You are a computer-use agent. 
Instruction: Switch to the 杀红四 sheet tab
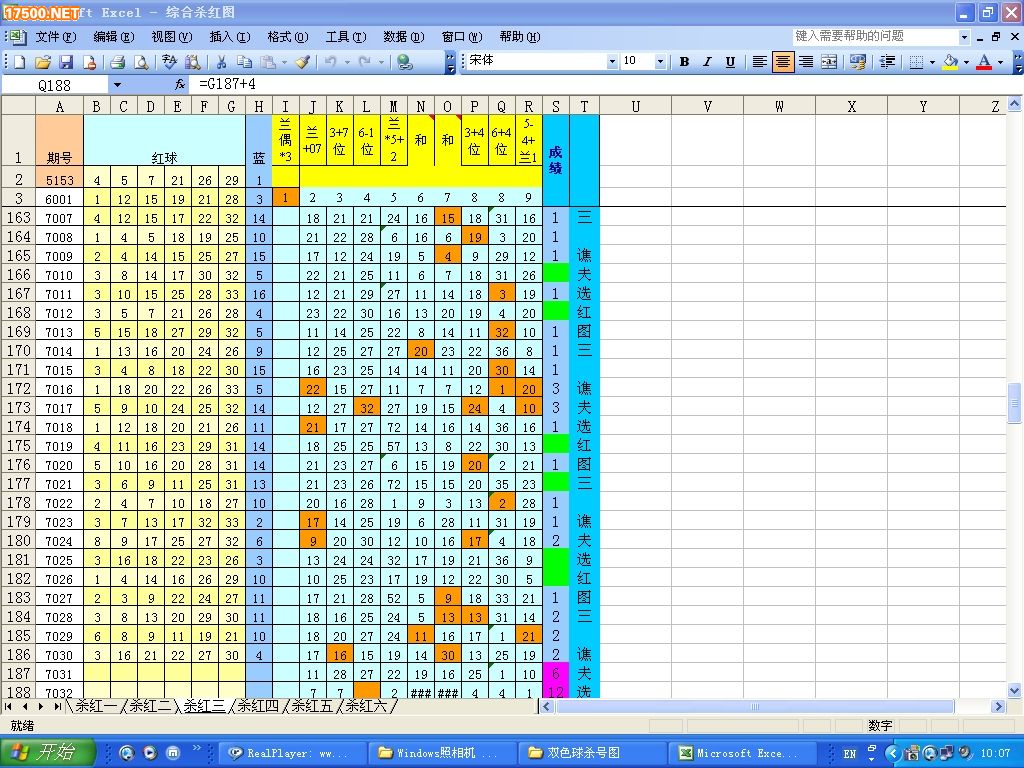pyautogui.click(x=257, y=705)
